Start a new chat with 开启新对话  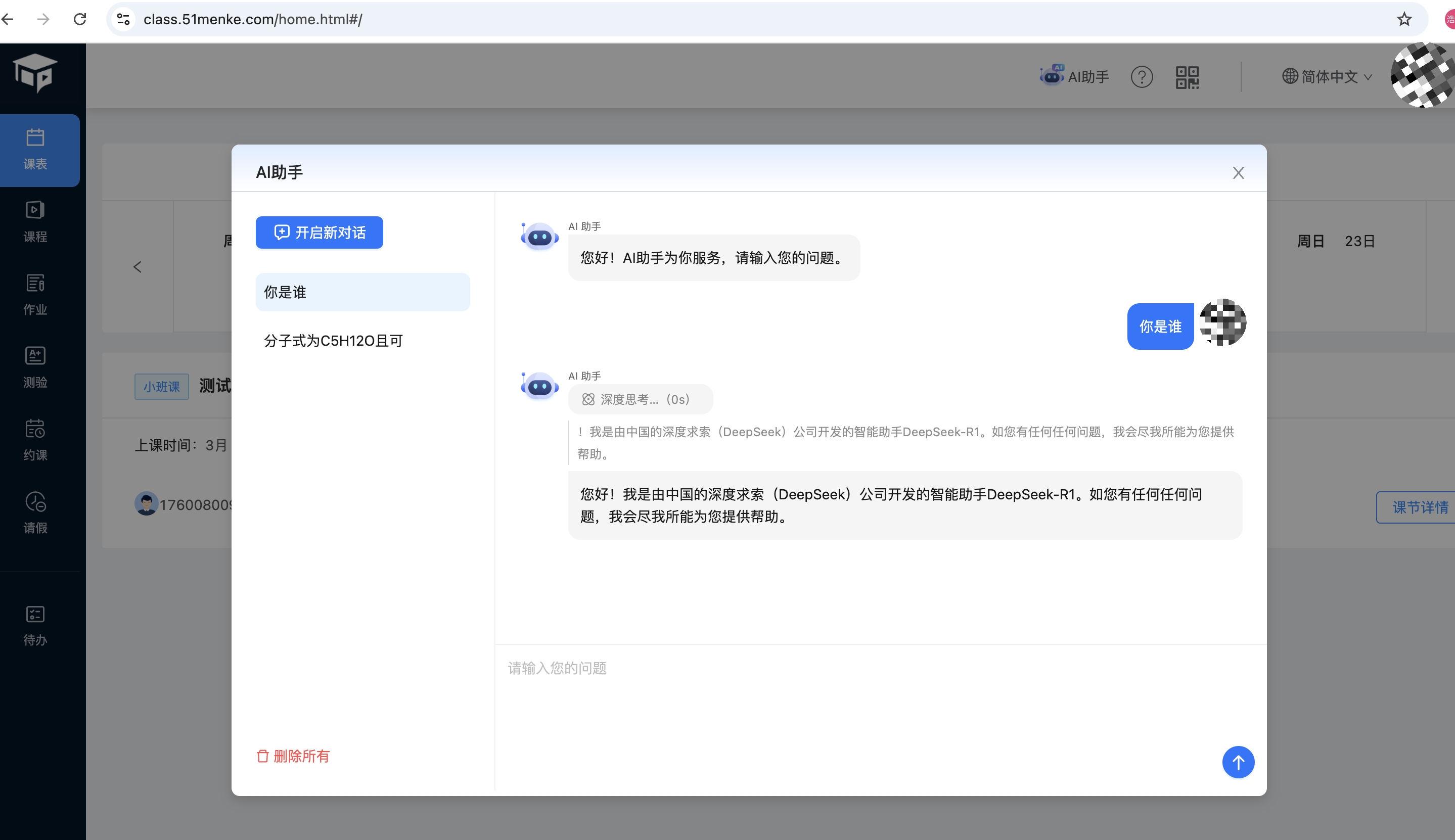pyautogui.click(x=319, y=232)
